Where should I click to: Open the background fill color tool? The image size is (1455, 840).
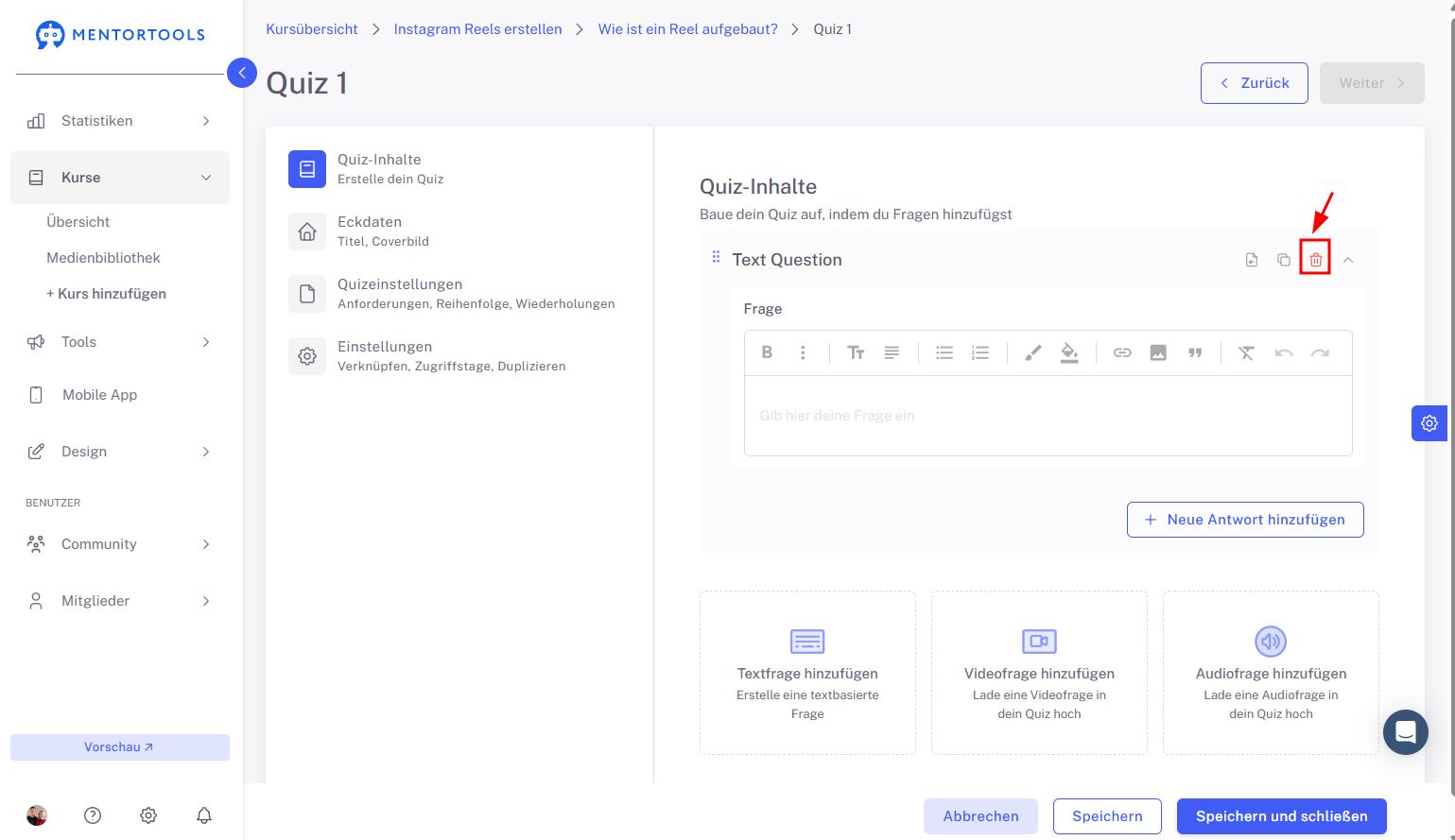tap(1069, 352)
